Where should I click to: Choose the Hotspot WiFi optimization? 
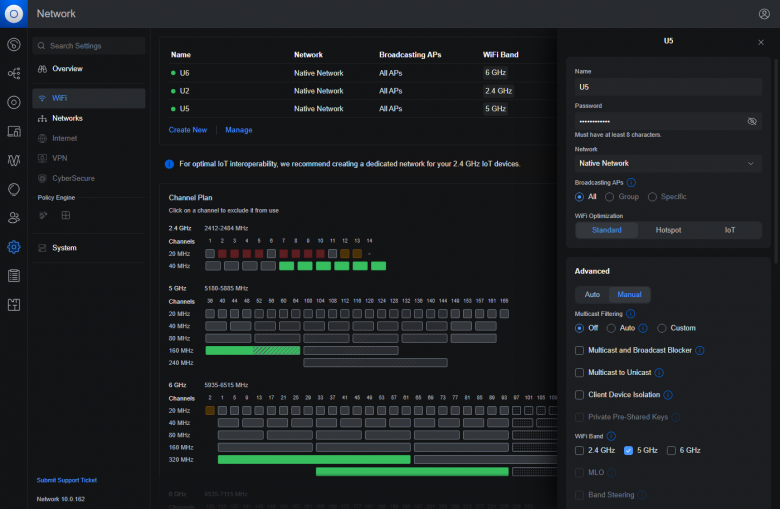point(668,230)
